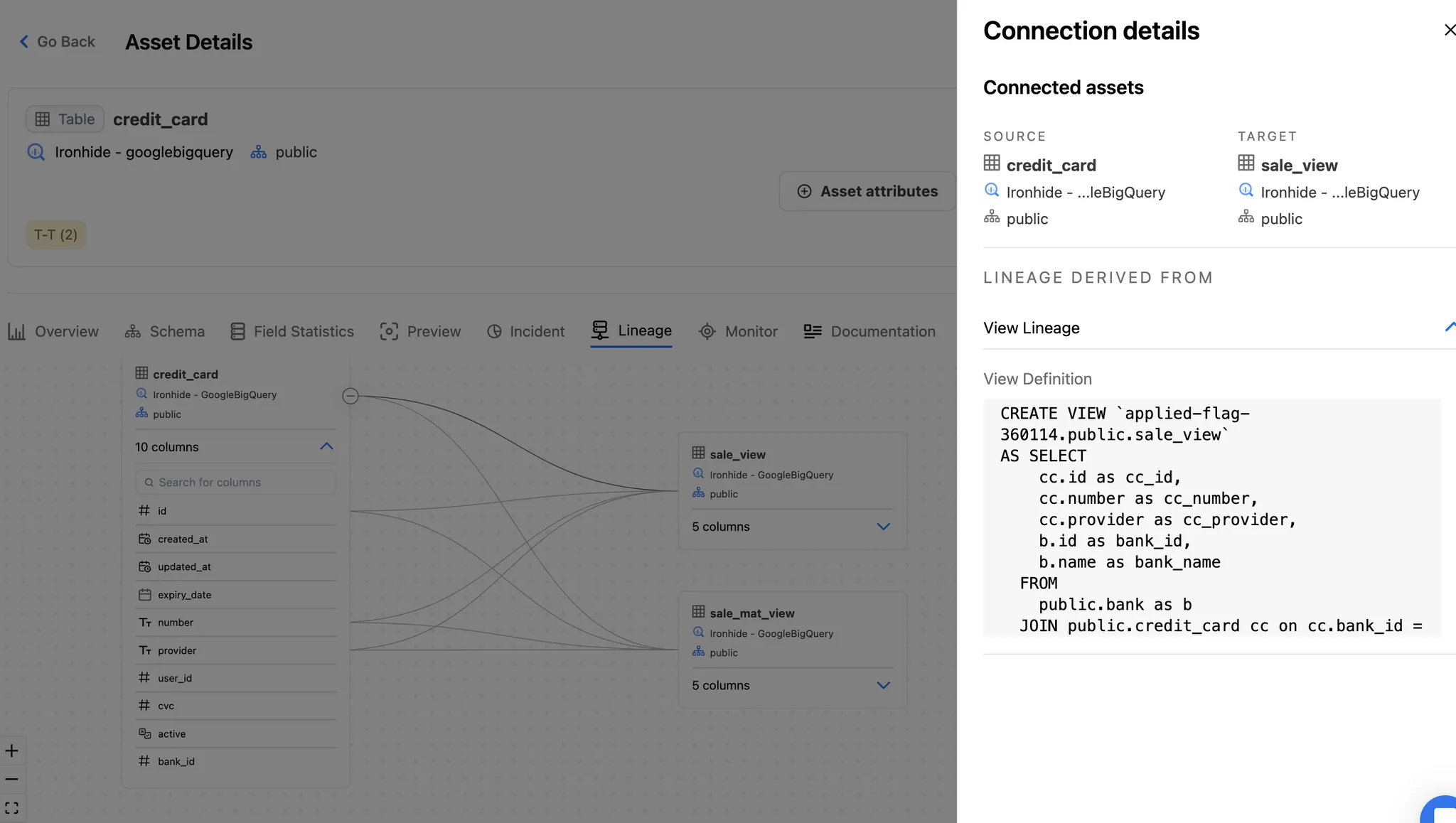
Task: Open the Monitor tab
Action: click(x=738, y=332)
